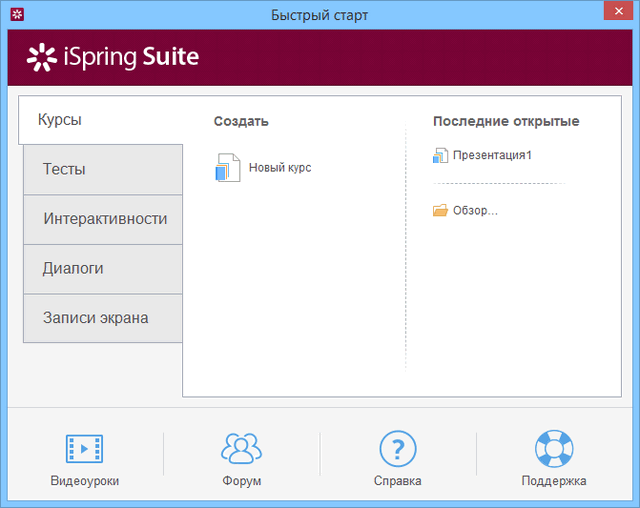Click the Форум label
The width and height of the screenshot is (640, 508).
242,481
